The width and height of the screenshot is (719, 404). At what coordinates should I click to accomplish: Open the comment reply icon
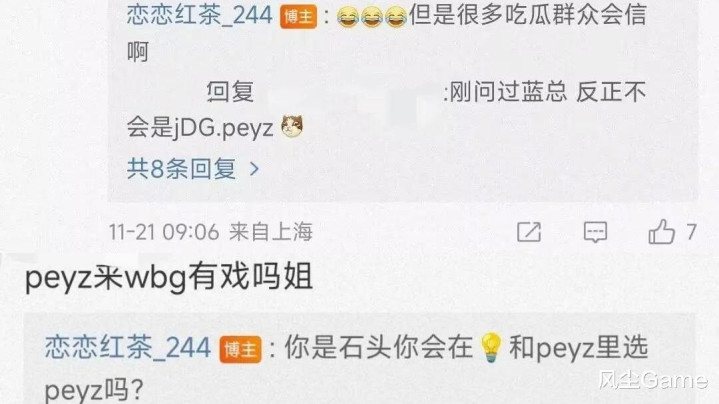click(x=595, y=232)
